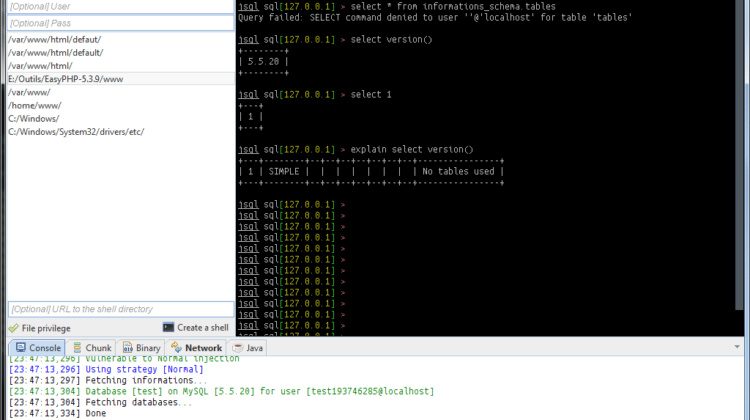Click the 'Database [test] on MySQL' log line

[x=221, y=391]
